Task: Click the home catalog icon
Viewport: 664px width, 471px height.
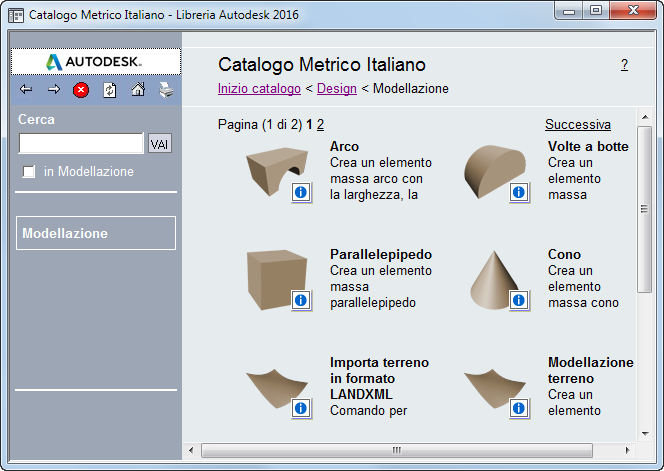Action: (x=138, y=89)
